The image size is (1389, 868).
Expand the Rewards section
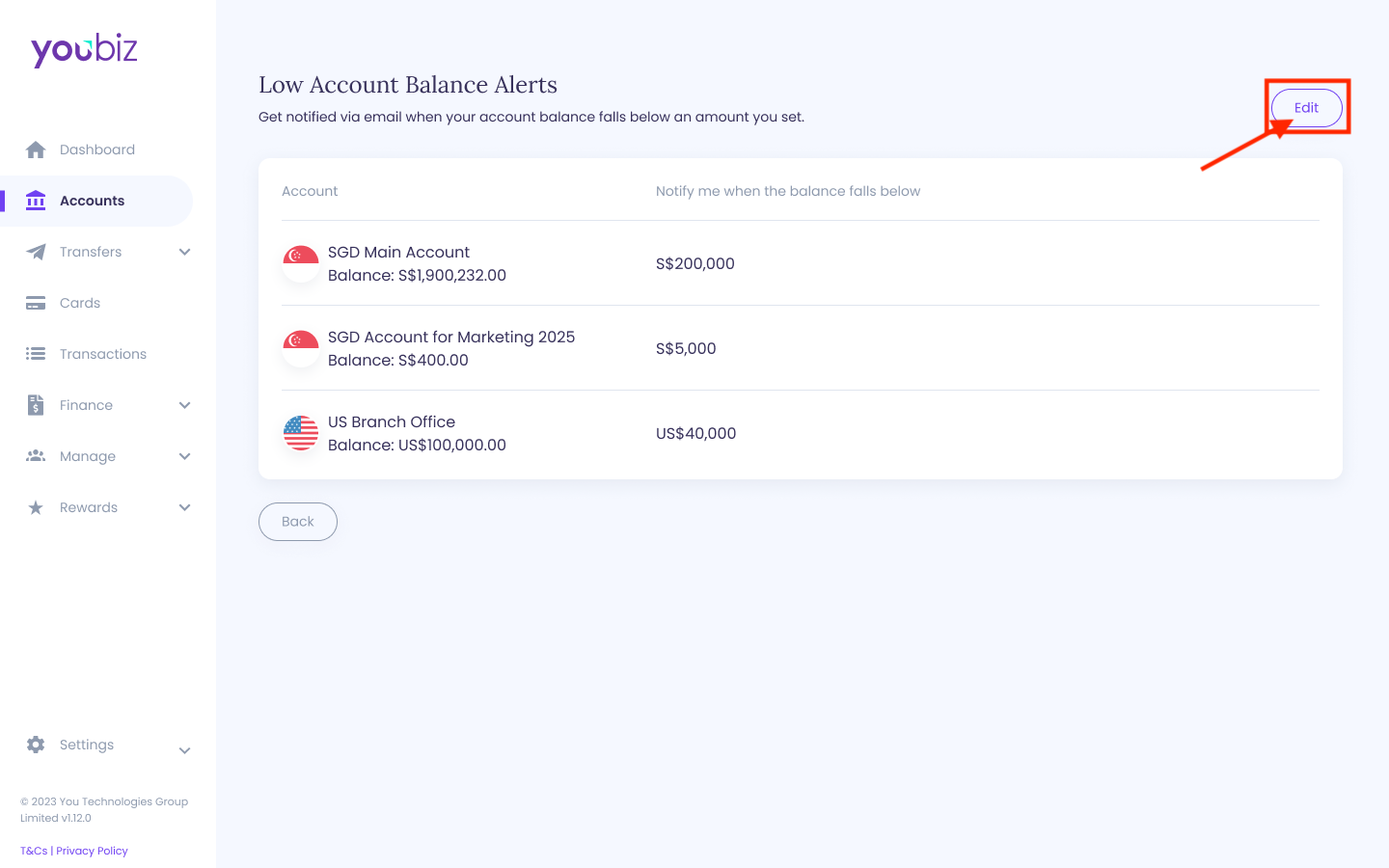coord(184,506)
